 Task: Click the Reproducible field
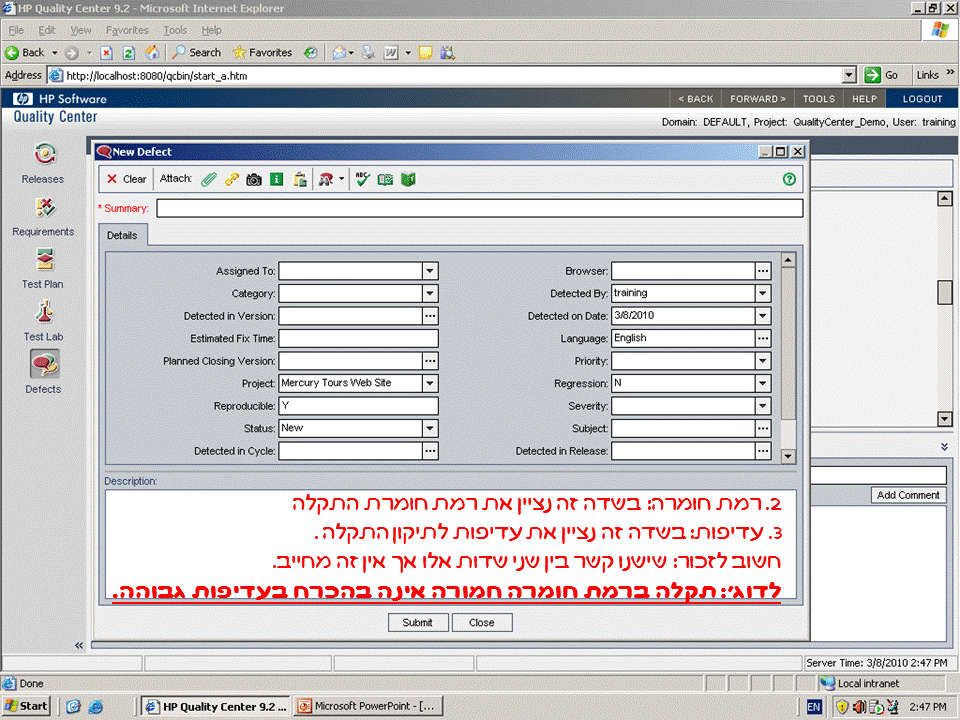pyautogui.click(x=358, y=406)
